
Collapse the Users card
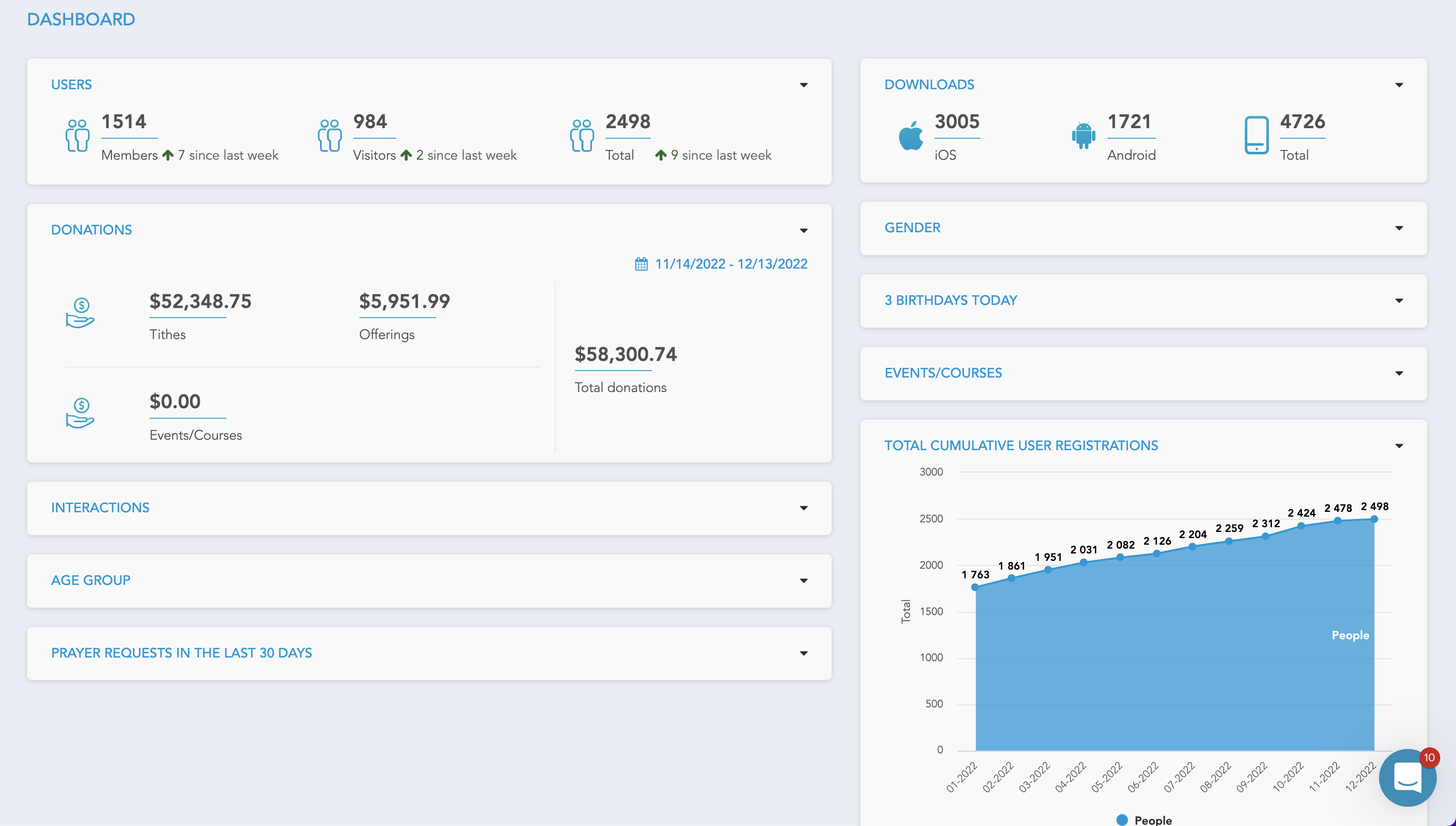[803, 85]
